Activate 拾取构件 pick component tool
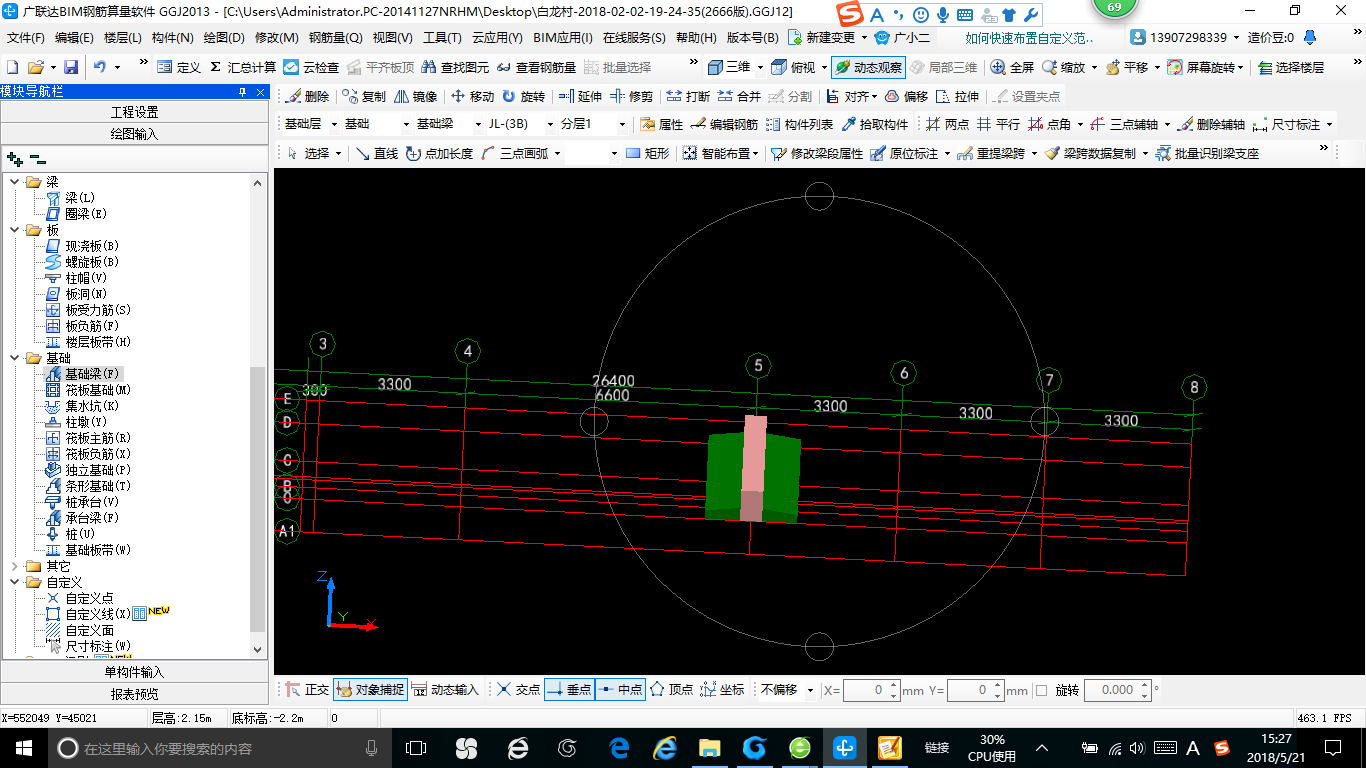 pyautogui.click(x=875, y=125)
